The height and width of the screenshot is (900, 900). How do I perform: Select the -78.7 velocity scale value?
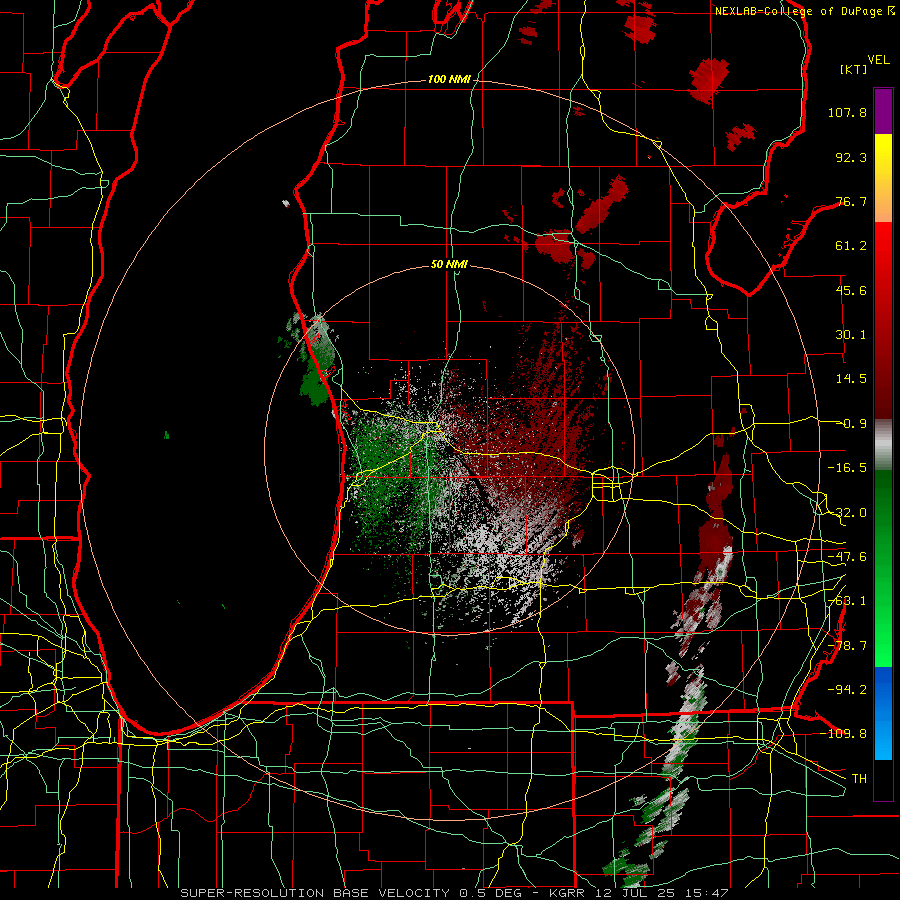847,646
